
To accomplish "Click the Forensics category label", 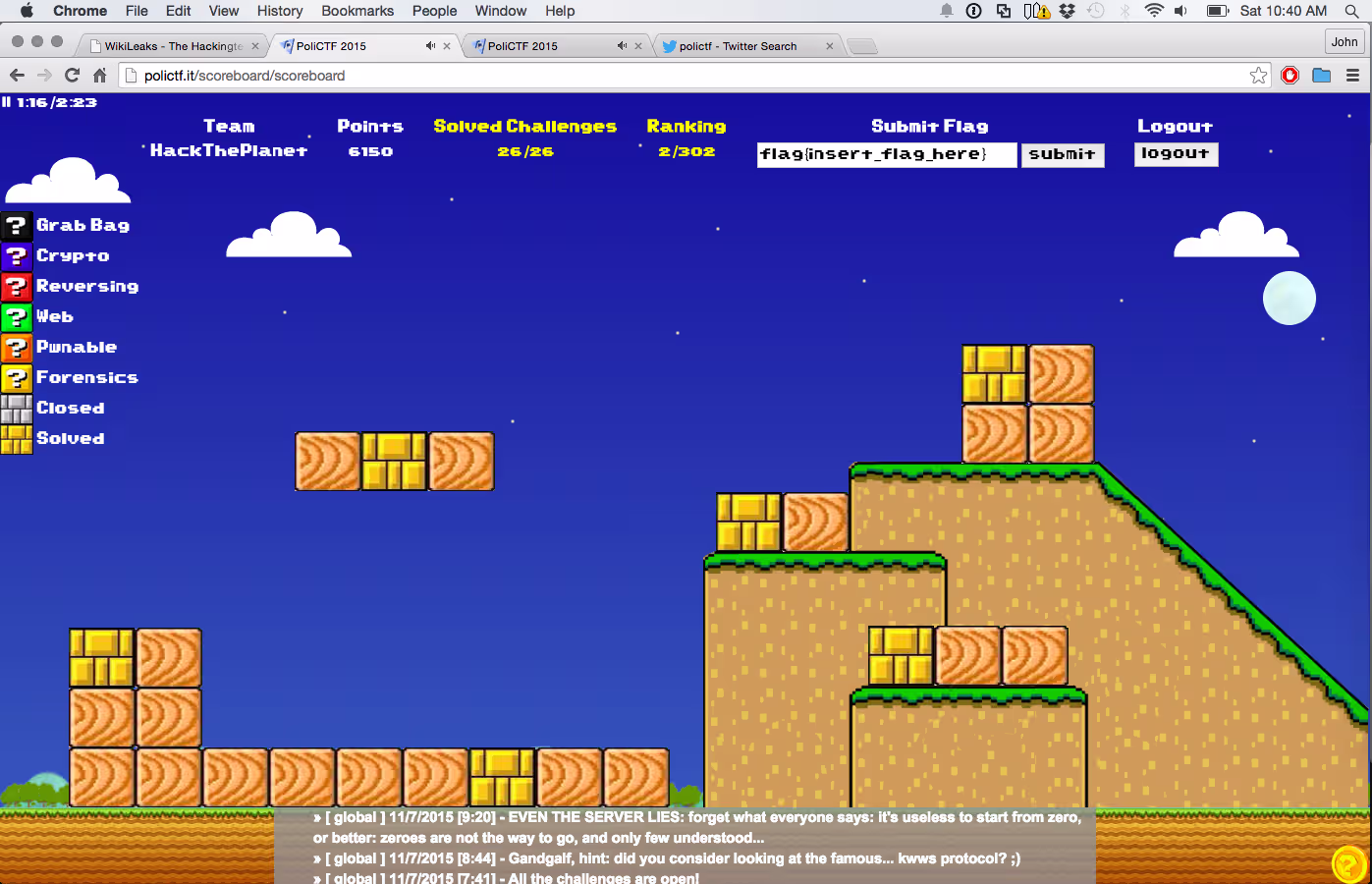I will click(x=87, y=377).
